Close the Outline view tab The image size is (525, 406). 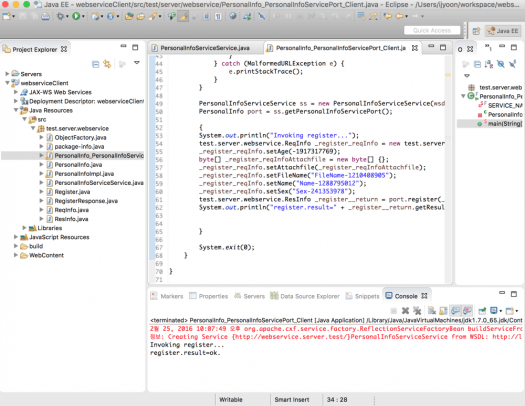click(470, 49)
